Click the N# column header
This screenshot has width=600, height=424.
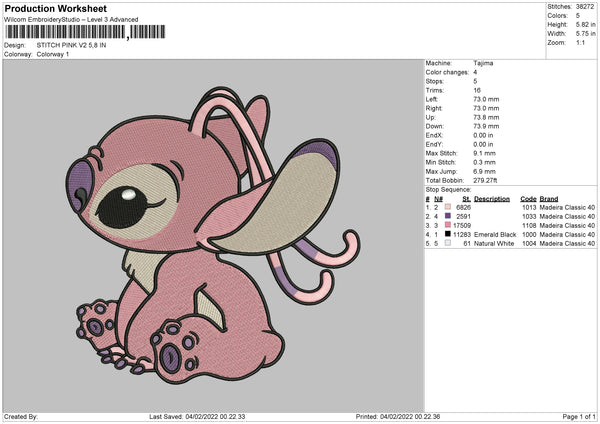[438, 199]
